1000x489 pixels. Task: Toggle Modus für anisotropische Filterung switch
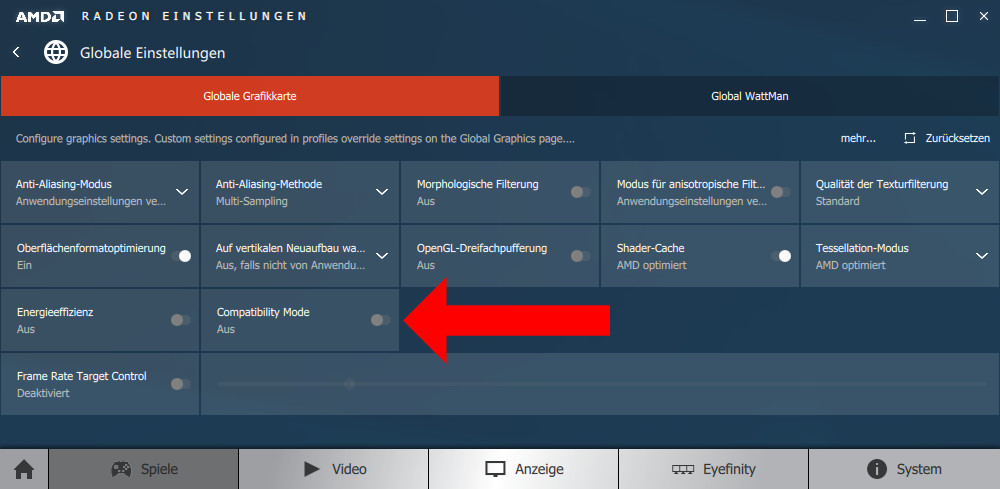tap(781, 192)
